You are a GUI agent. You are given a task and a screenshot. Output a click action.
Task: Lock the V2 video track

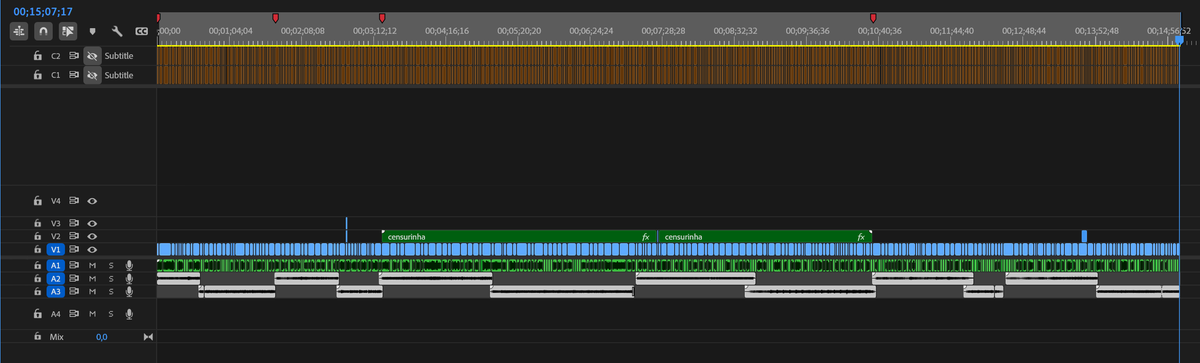(37, 236)
